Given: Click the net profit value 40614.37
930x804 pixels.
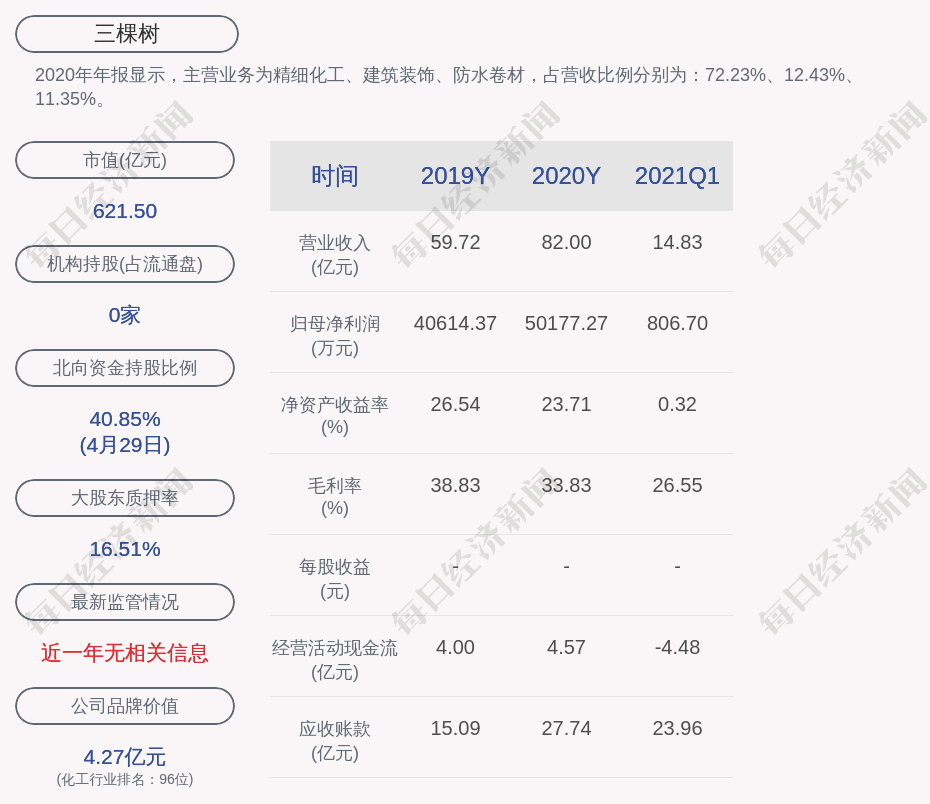Looking at the screenshot, I should (455, 324).
